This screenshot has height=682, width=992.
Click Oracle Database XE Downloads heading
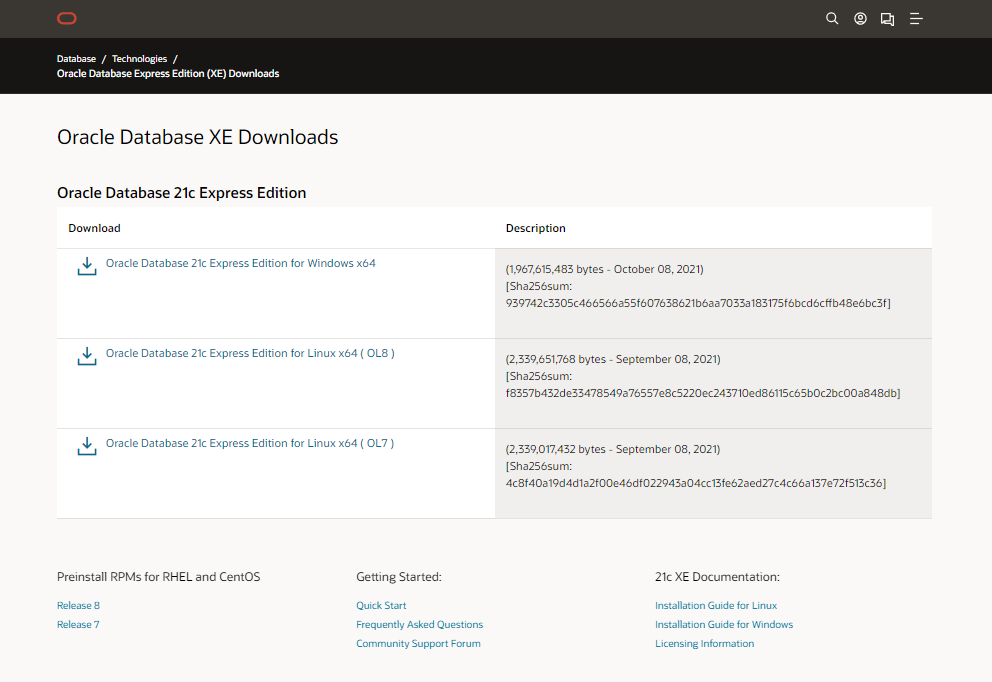click(197, 137)
